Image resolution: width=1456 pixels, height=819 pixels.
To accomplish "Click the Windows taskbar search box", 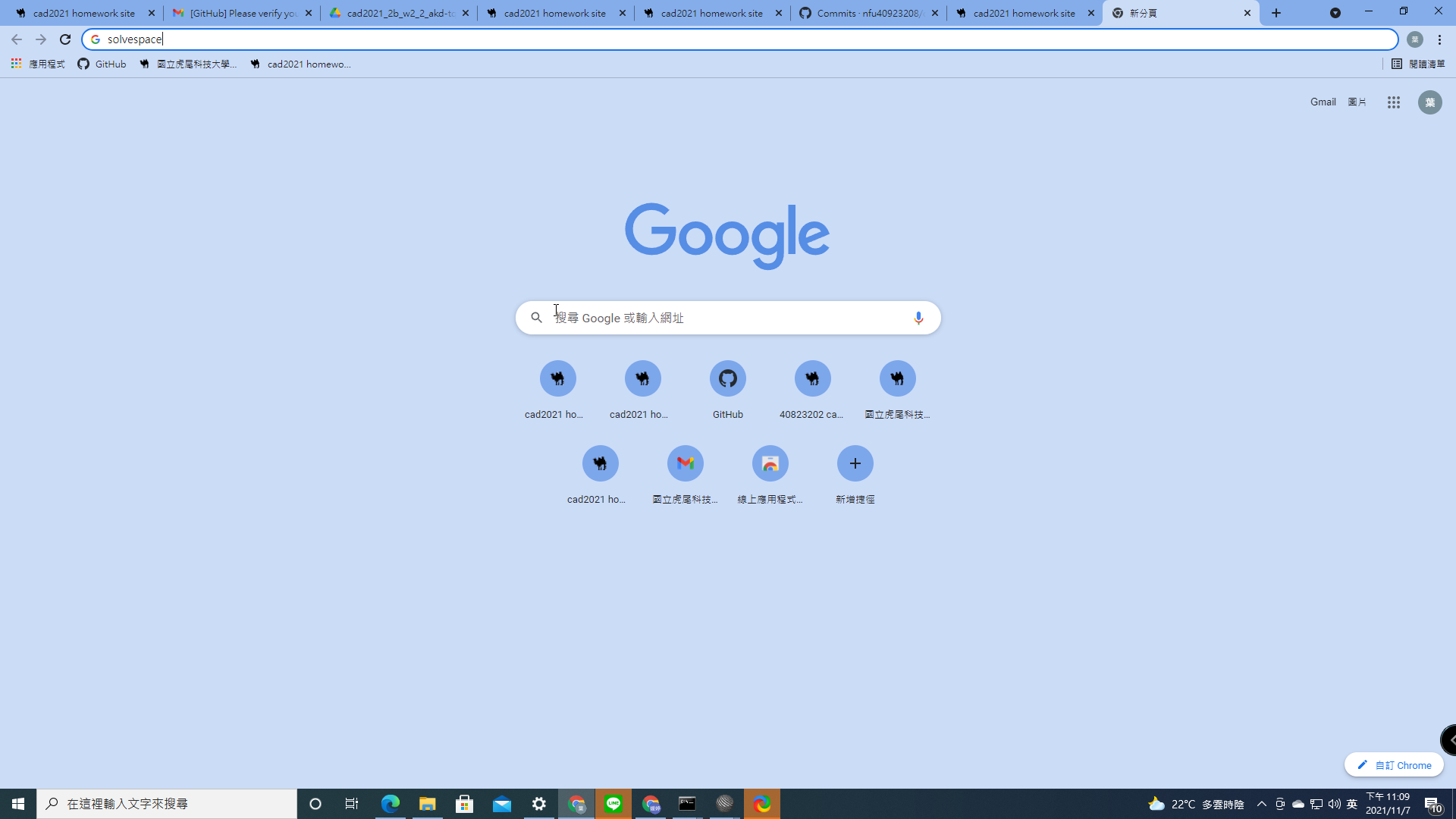I will 167,804.
